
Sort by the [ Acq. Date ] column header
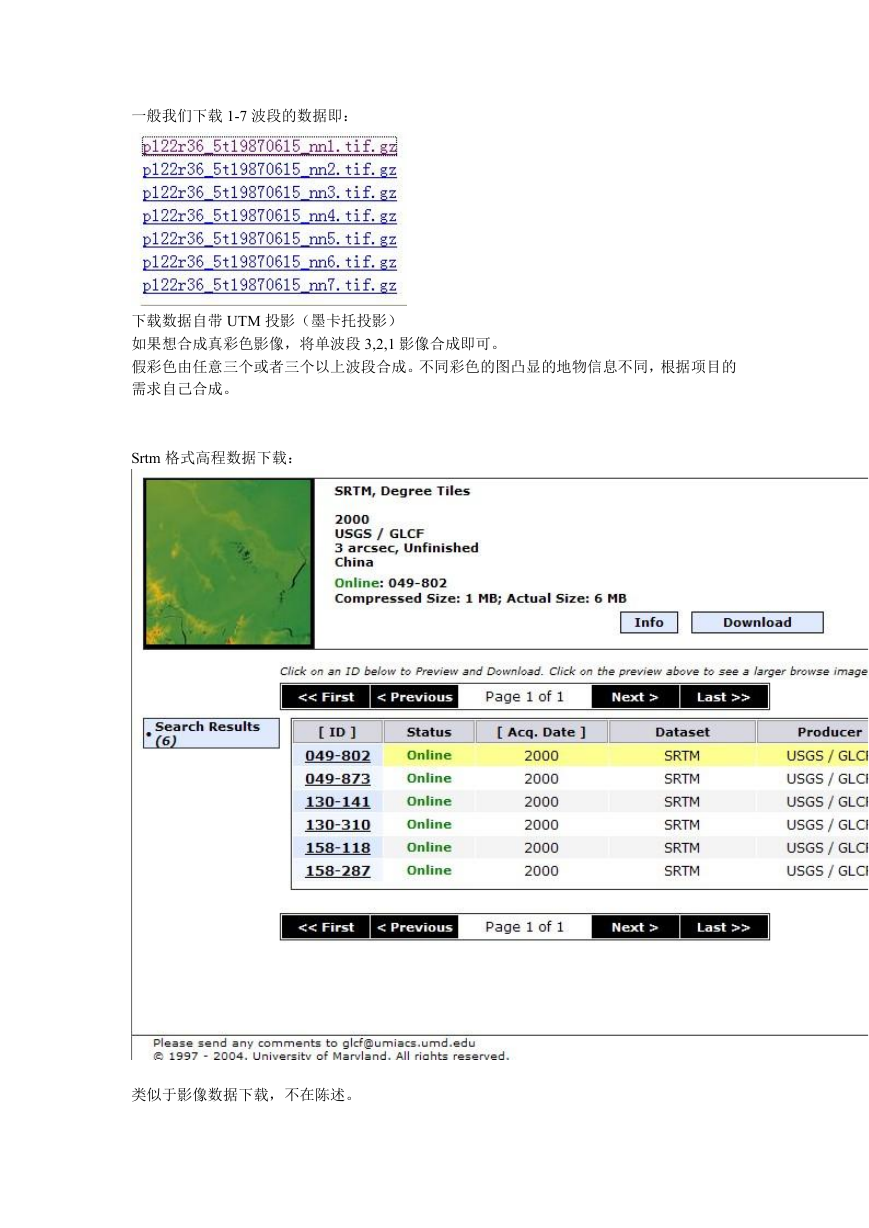click(541, 732)
